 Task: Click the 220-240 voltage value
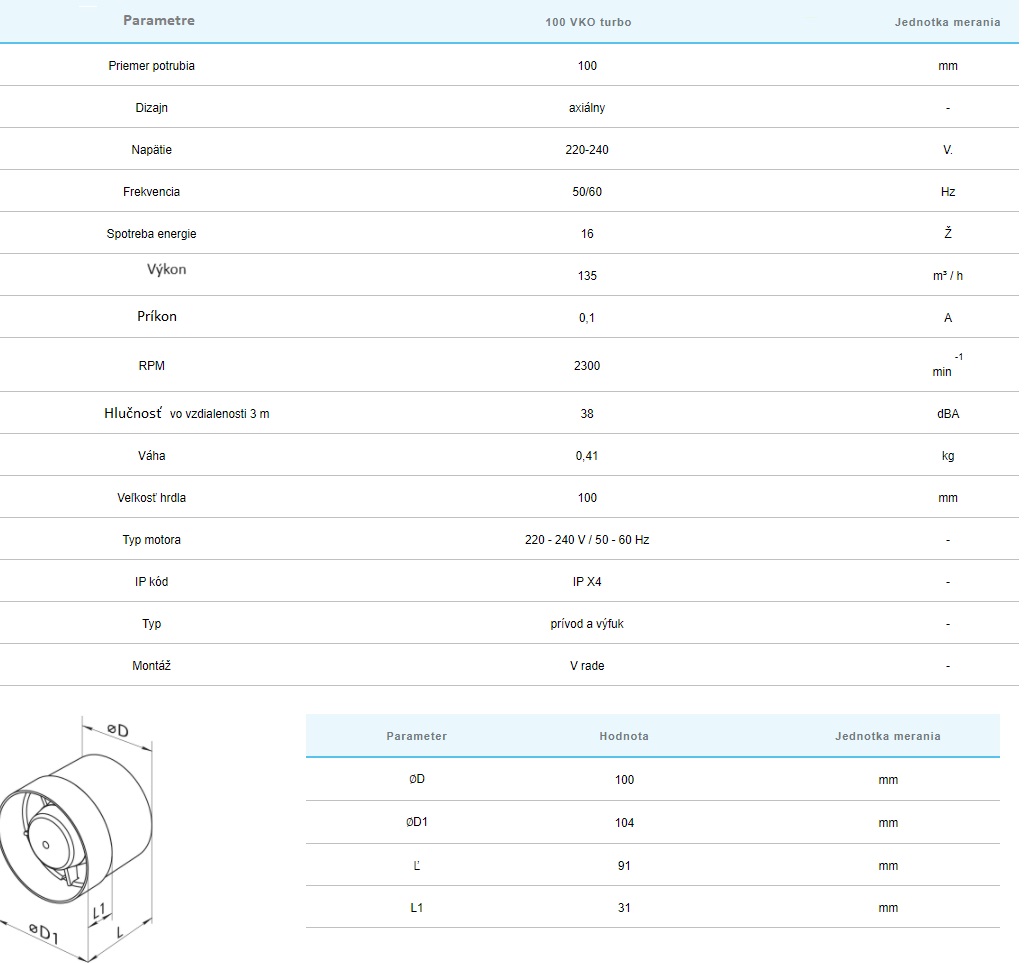587,150
